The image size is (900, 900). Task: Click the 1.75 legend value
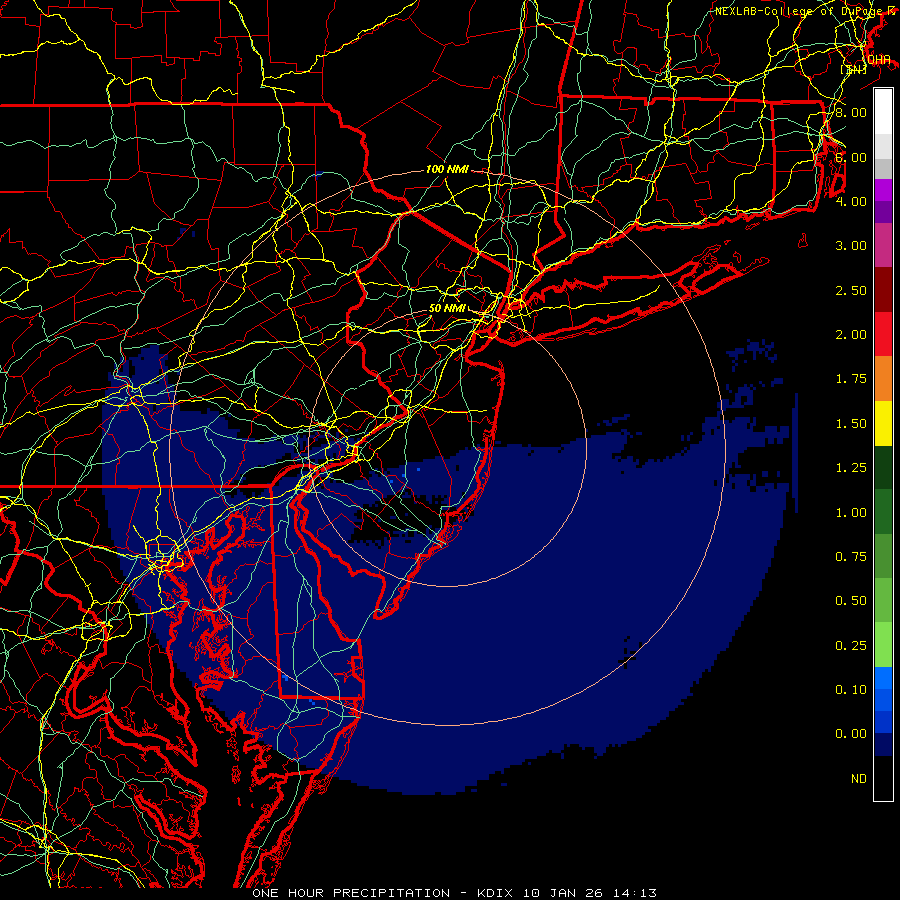coord(851,379)
